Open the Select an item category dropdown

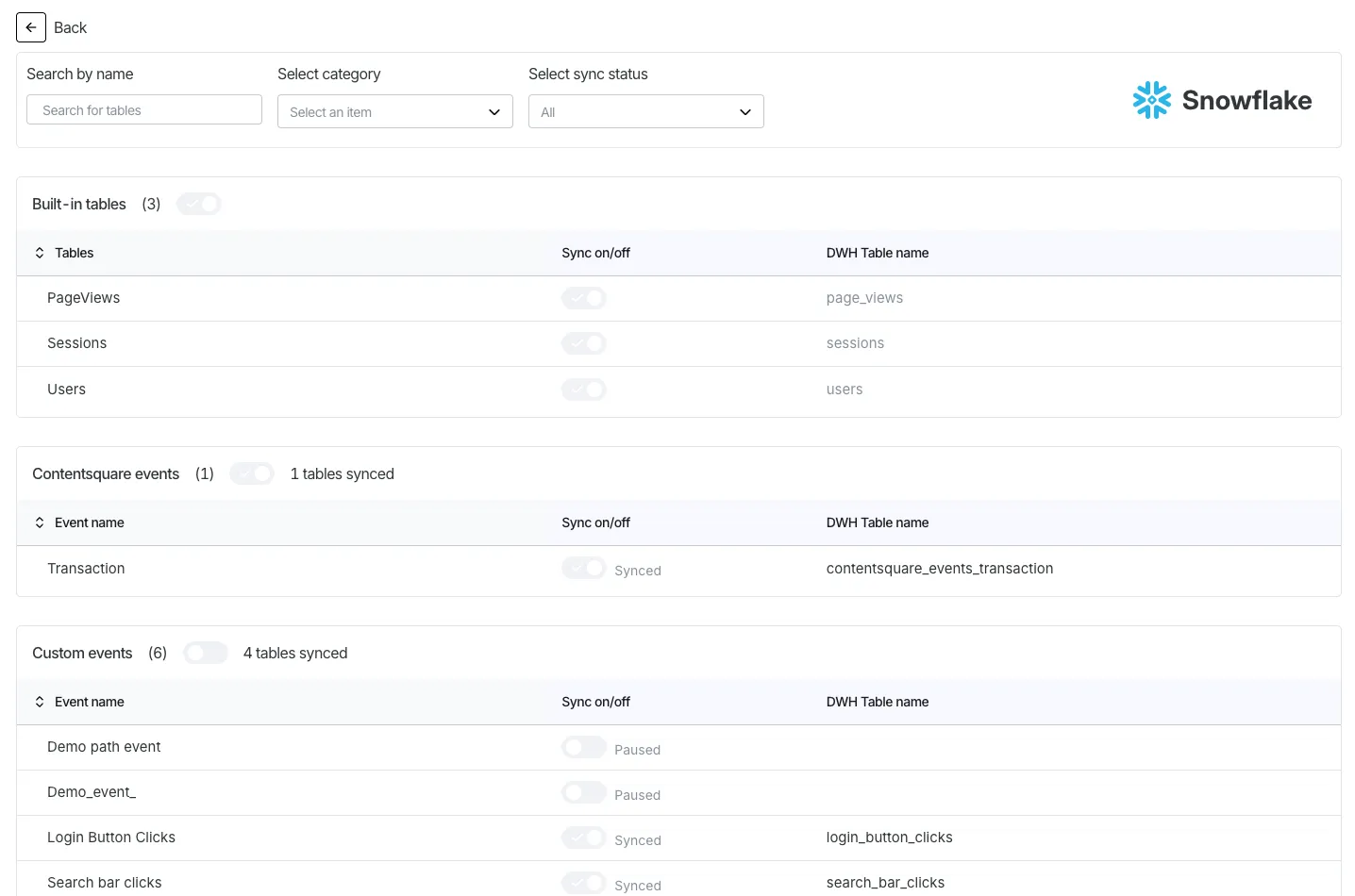point(394,111)
